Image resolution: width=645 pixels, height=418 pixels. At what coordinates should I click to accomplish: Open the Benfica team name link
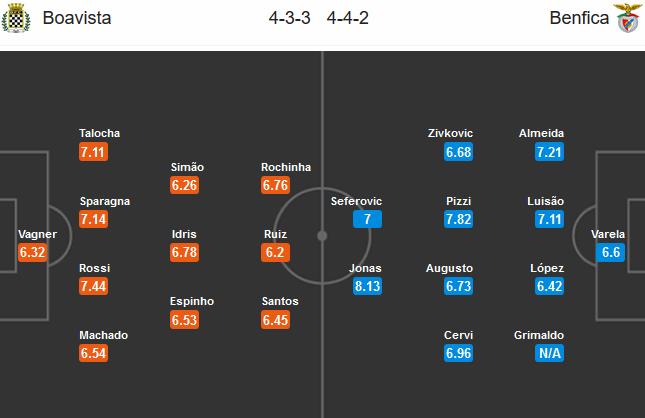[579, 18]
